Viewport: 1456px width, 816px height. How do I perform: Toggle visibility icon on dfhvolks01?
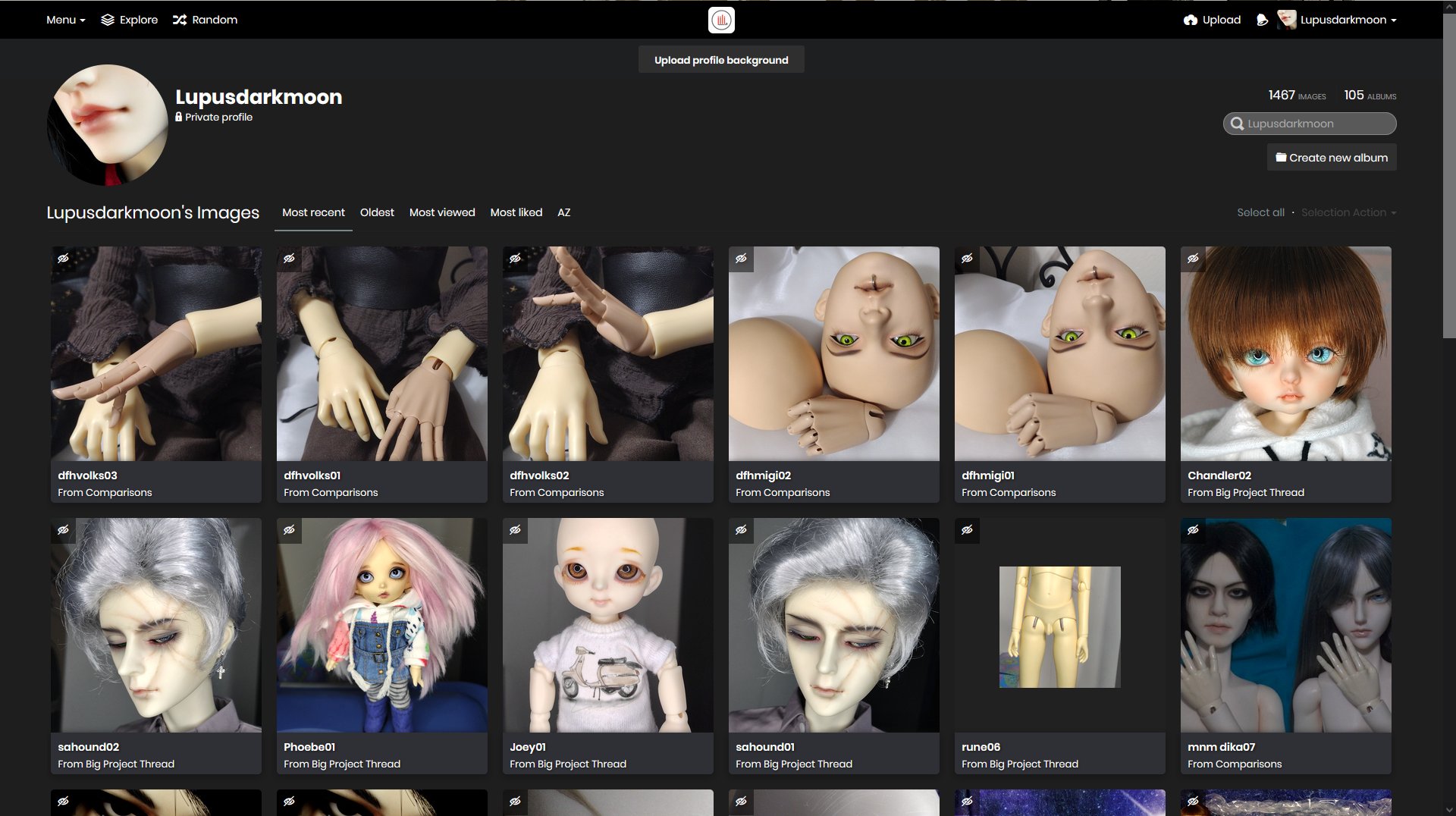pyautogui.click(x=290, y=259)
